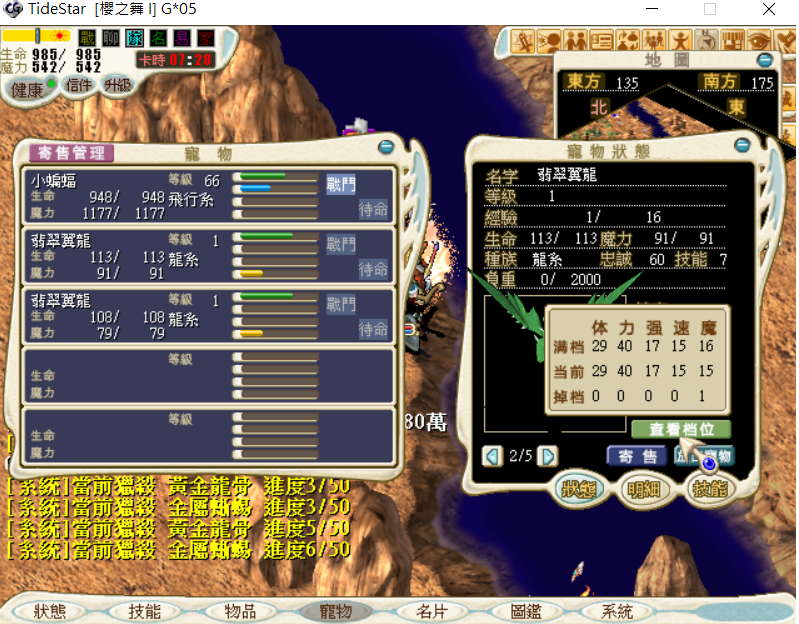Click the 寄售 consign button
799x624 pixels.
pos(637,456)
